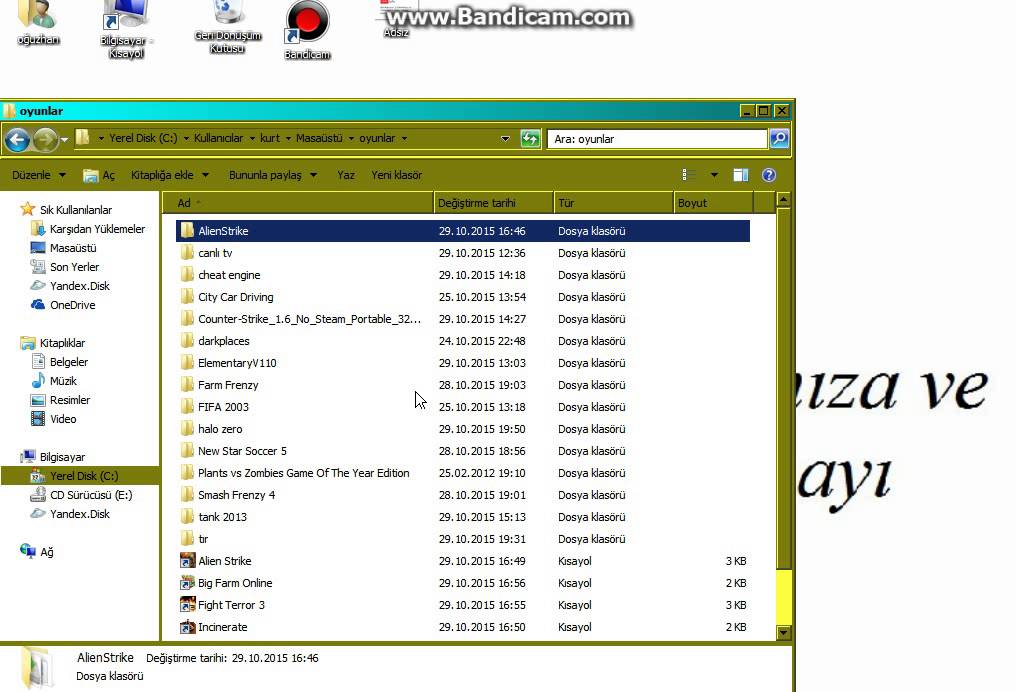
Task: Sort by the 'Ad' column header
Action: point(298,203)
